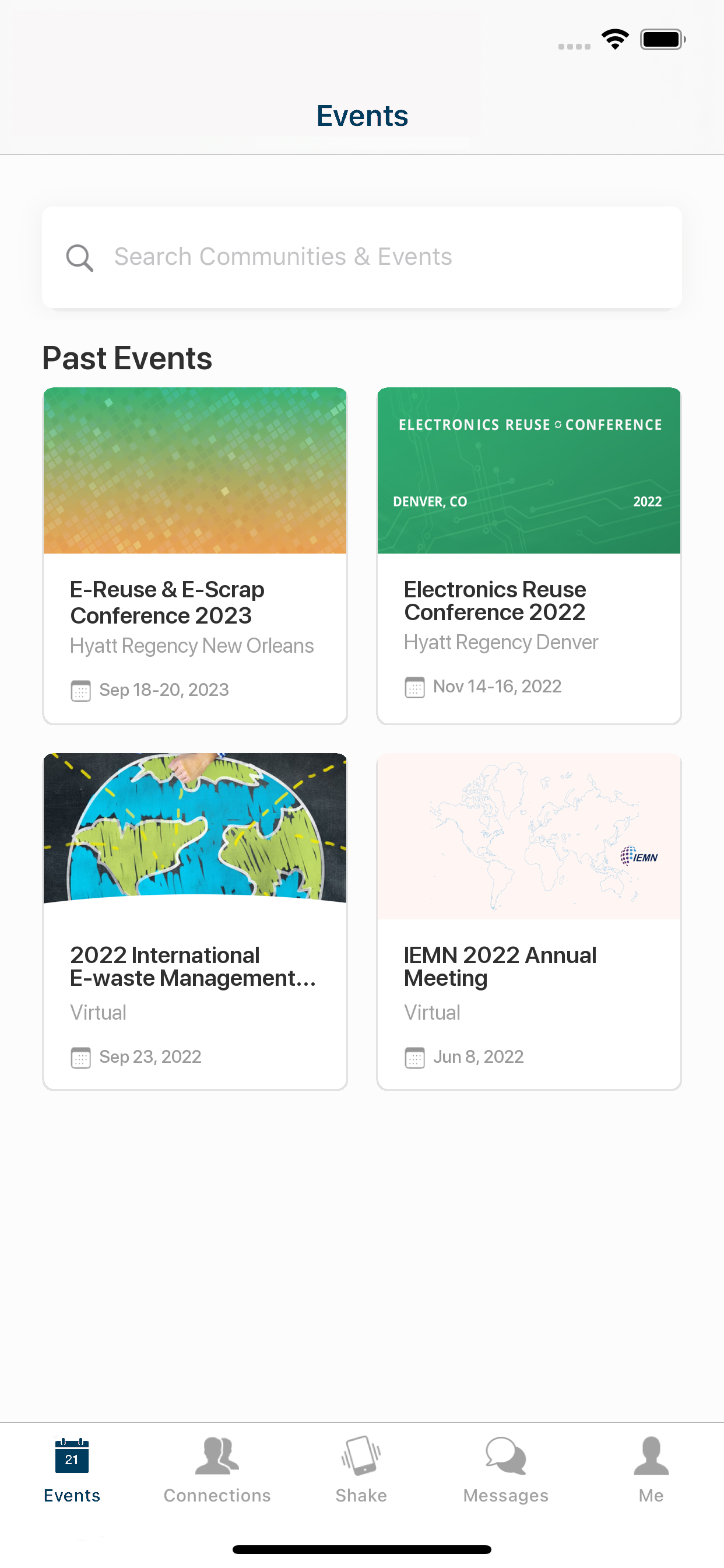Screen dimensions: 724x1568
Task: Tap the Sep 23, 2022 date text
Action: (150, 1058)
